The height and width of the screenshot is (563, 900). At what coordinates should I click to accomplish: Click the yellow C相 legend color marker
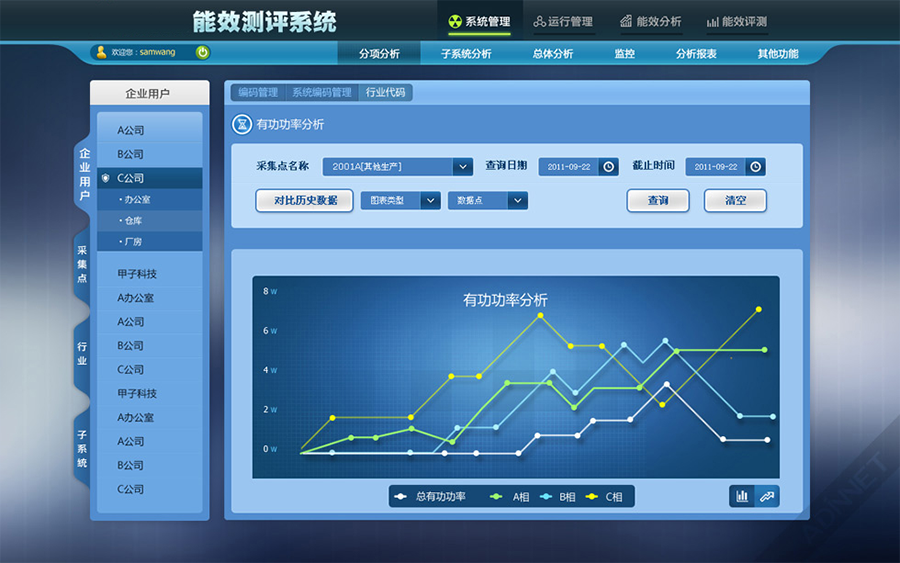[591, 496]
